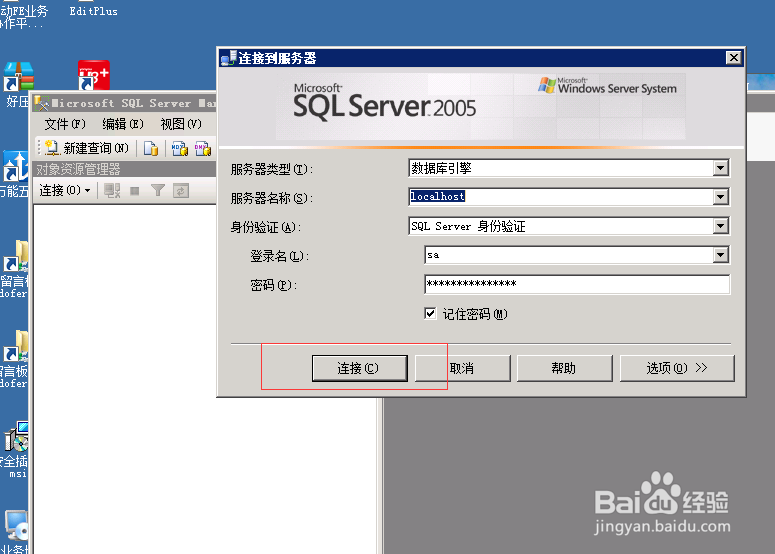Toggle Remember password (记住密码) checkbox

coord(430,313)
